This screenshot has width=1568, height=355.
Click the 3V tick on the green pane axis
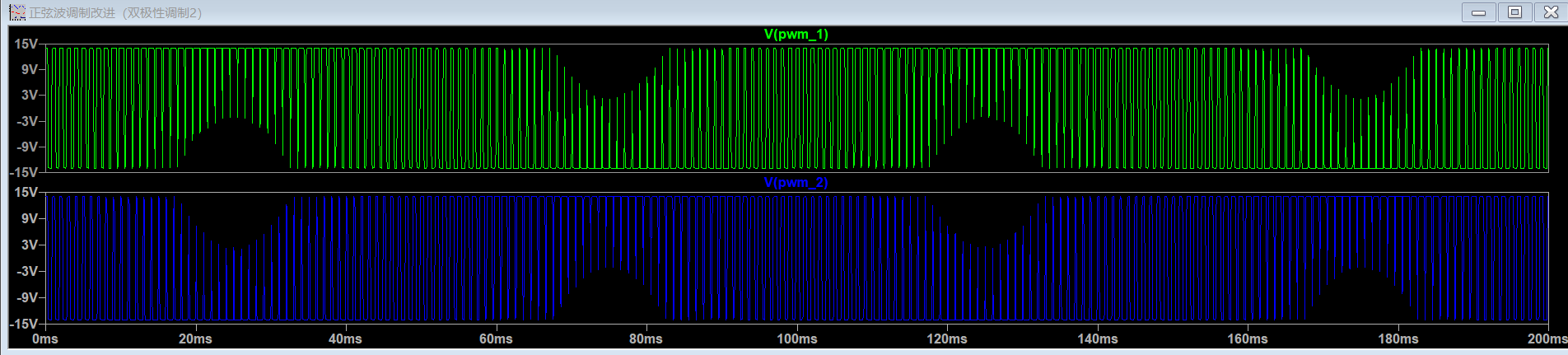click(x=29, y=95)
